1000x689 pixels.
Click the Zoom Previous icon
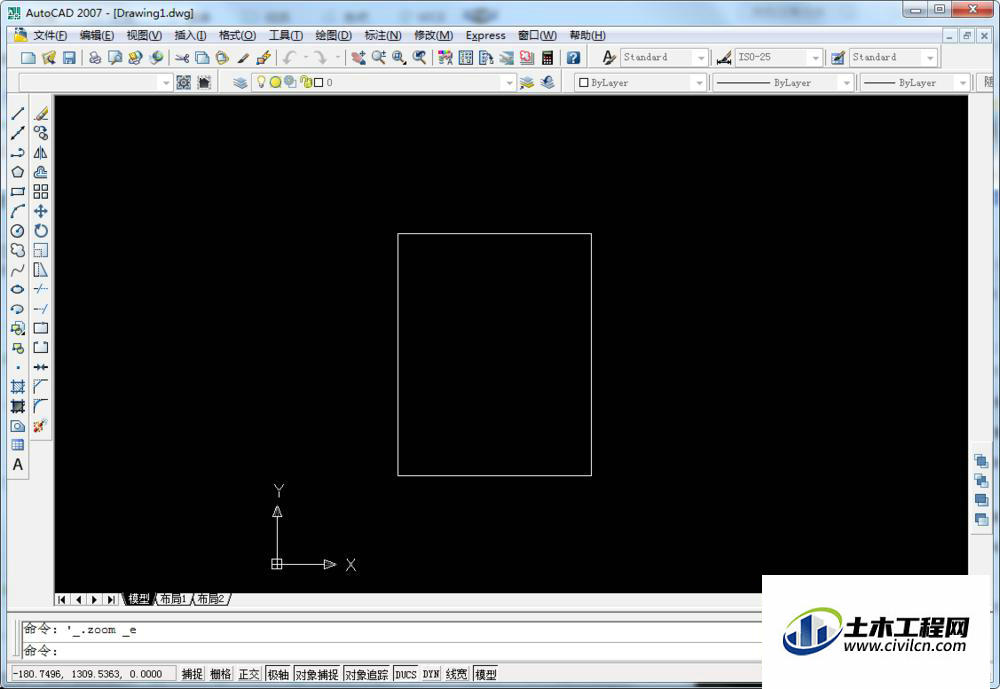pyautogui.click(x=419, y=58)
